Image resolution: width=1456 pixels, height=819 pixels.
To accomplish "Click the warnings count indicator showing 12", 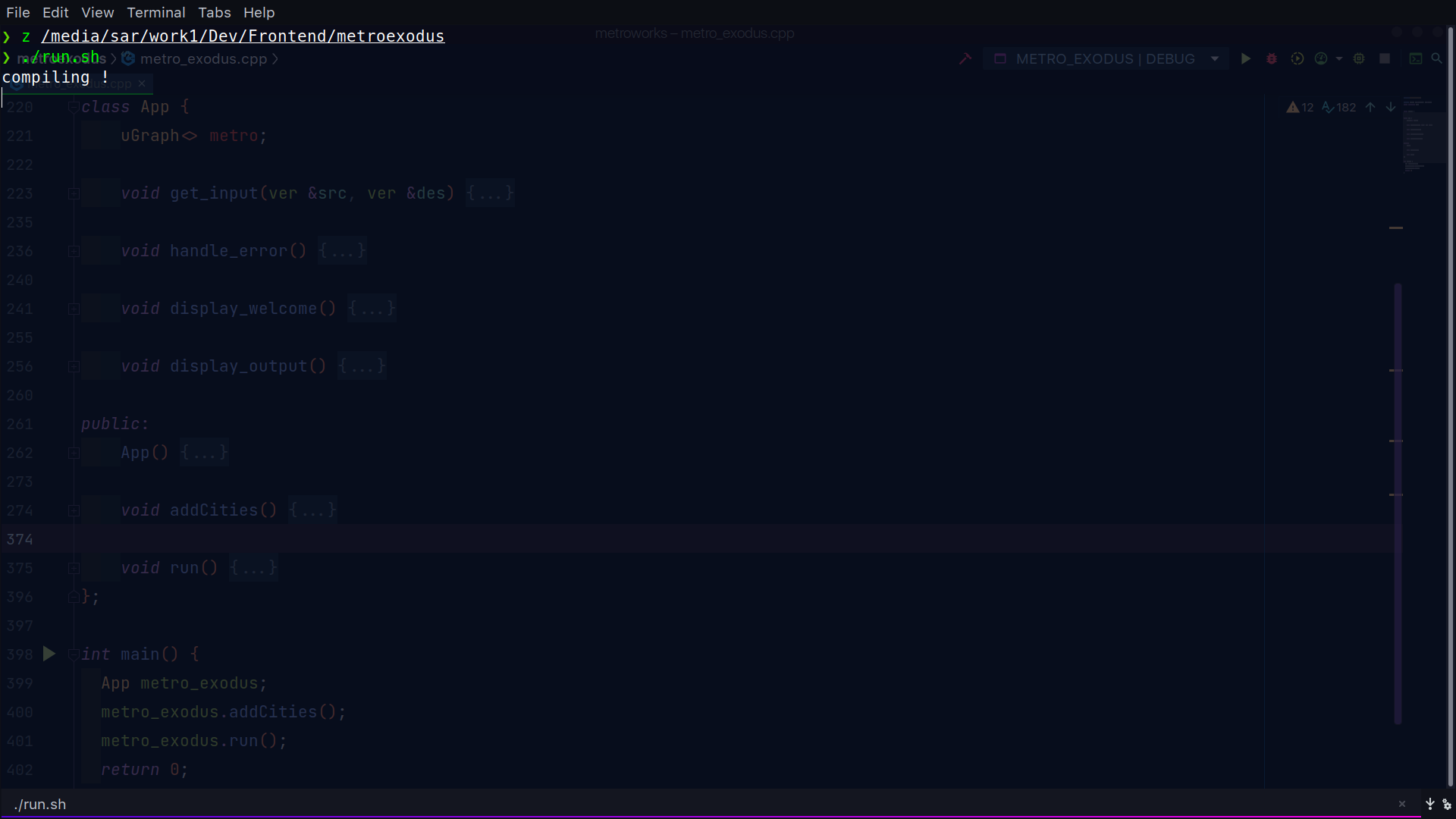I will tap(1300, 108).
